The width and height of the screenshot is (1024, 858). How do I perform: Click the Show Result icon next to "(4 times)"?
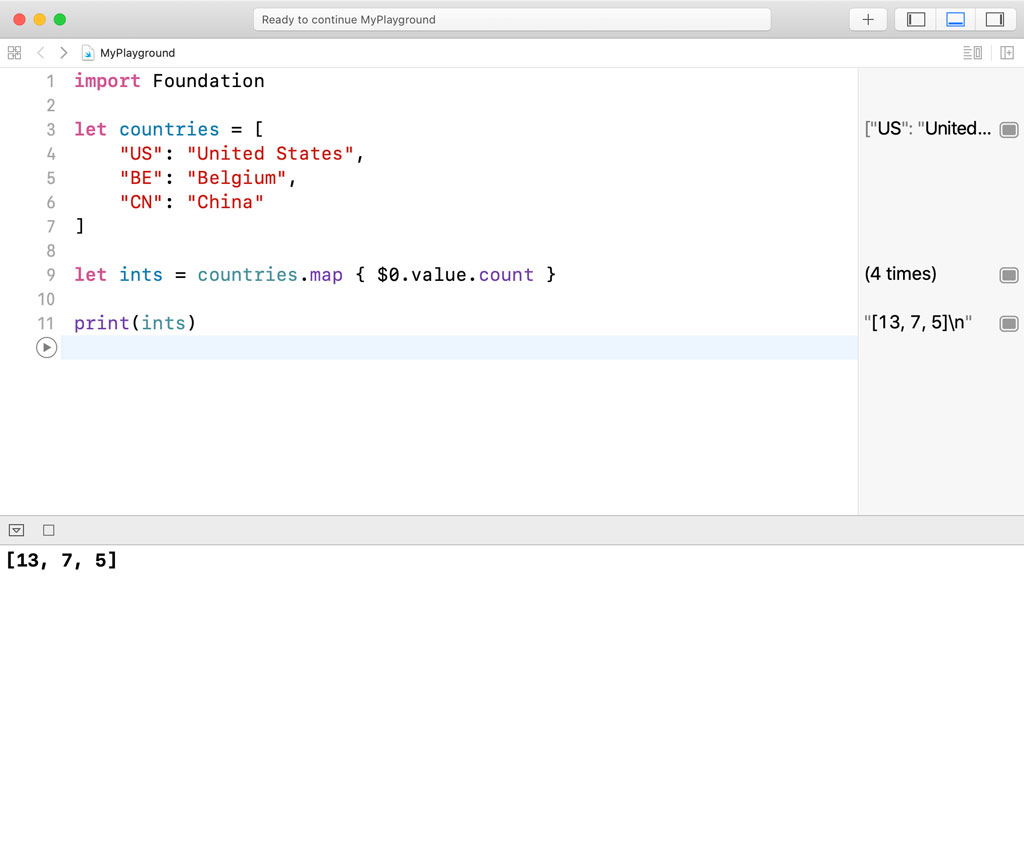click(x=1009, y=274)
